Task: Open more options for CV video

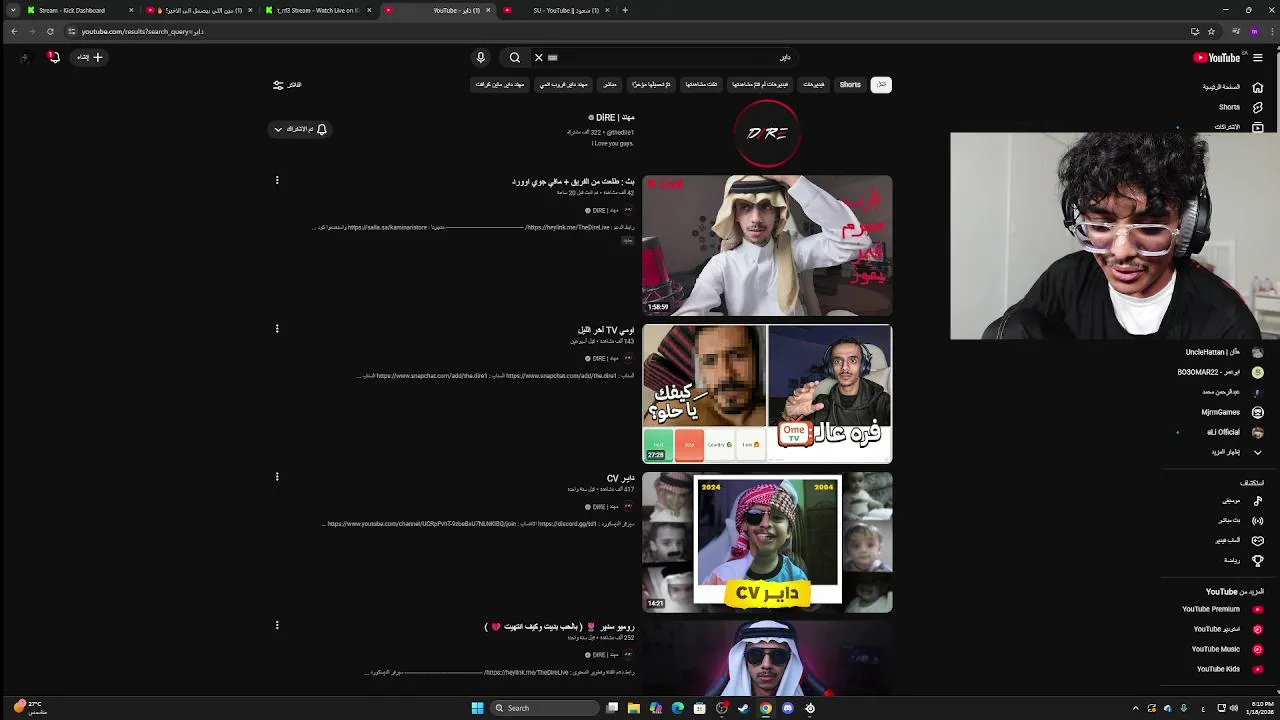Action: [x=277, y=477]
